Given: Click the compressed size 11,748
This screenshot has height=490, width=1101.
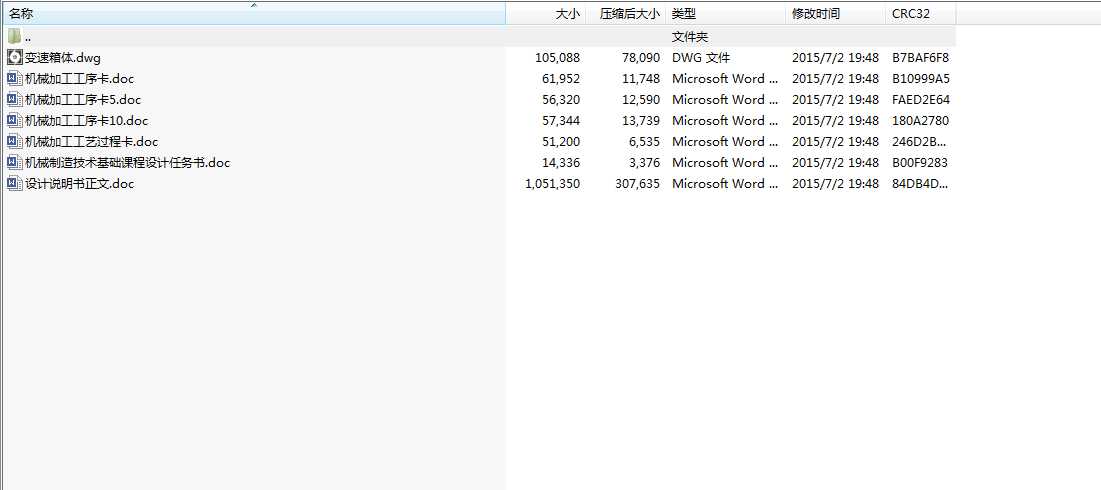Looking at the screenshot, I should 641,79.
